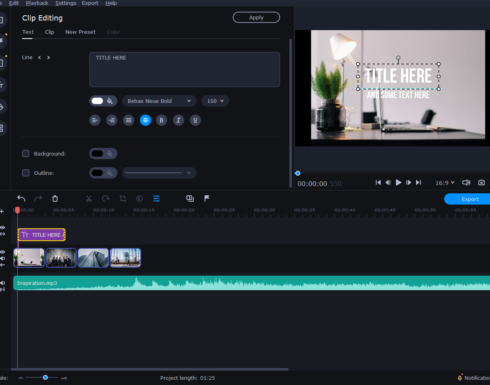The height and width of the screenshot is (385, 490).
Task: Click the blue Export button
Action: [x=468, y=199]
